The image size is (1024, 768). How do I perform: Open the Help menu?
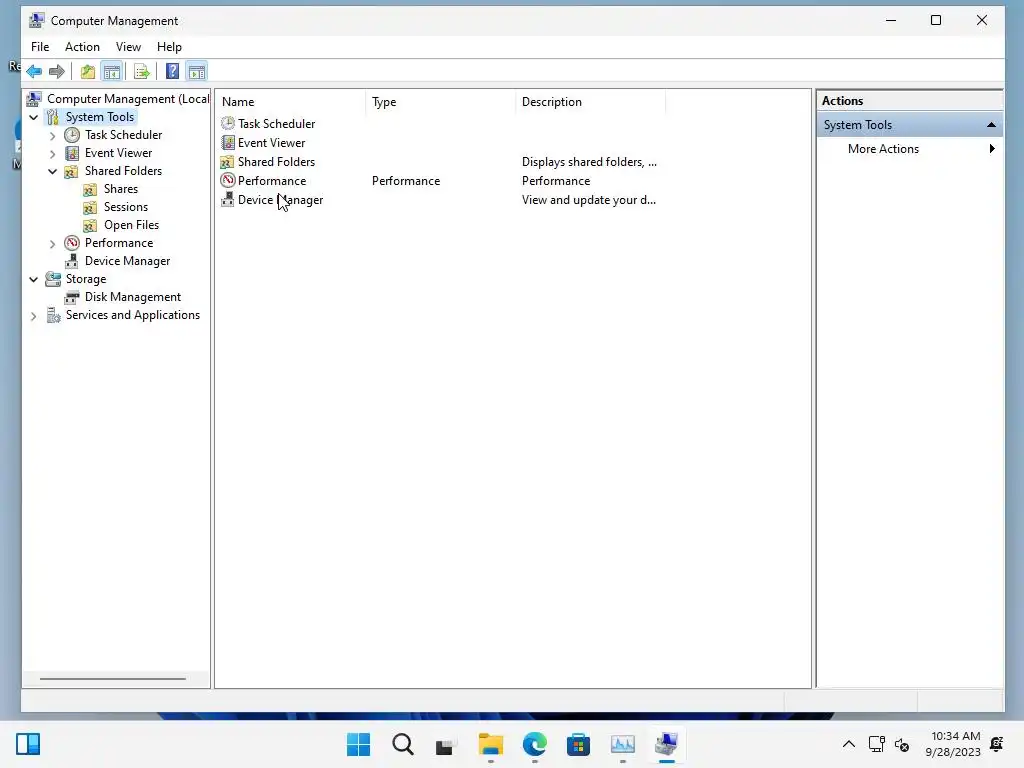click(169, 47)
